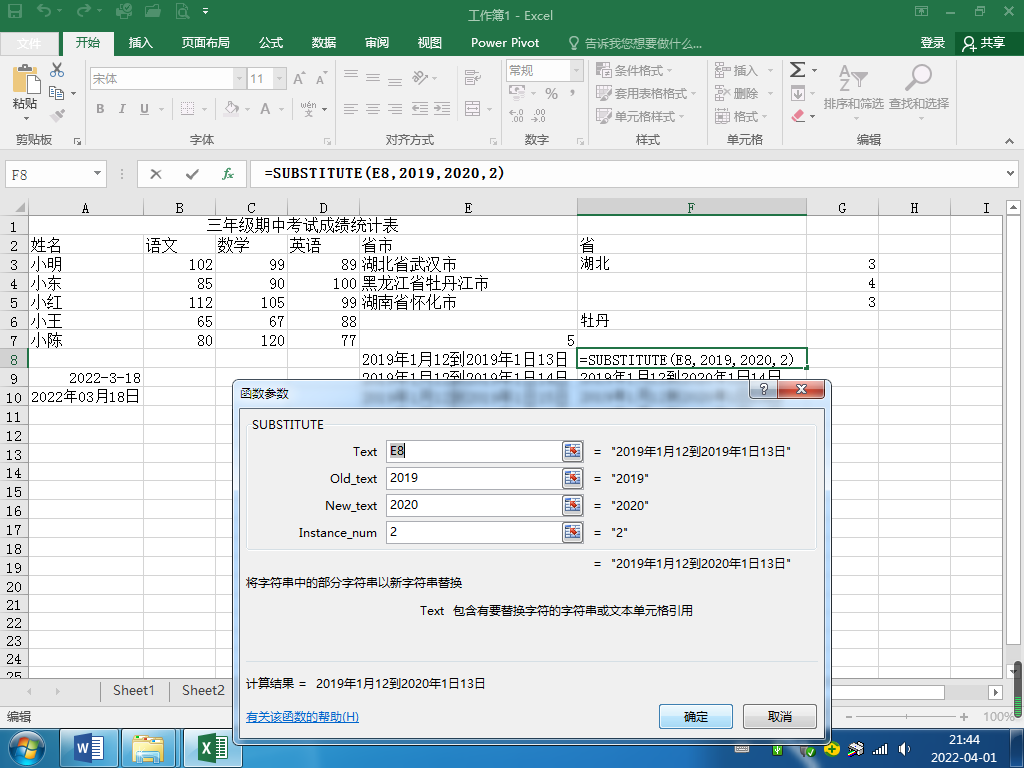The width and height of the screenshot is (1024, 768).
Task: Open the font name 宋体 dropdown
Action: (x=239, y=79)
